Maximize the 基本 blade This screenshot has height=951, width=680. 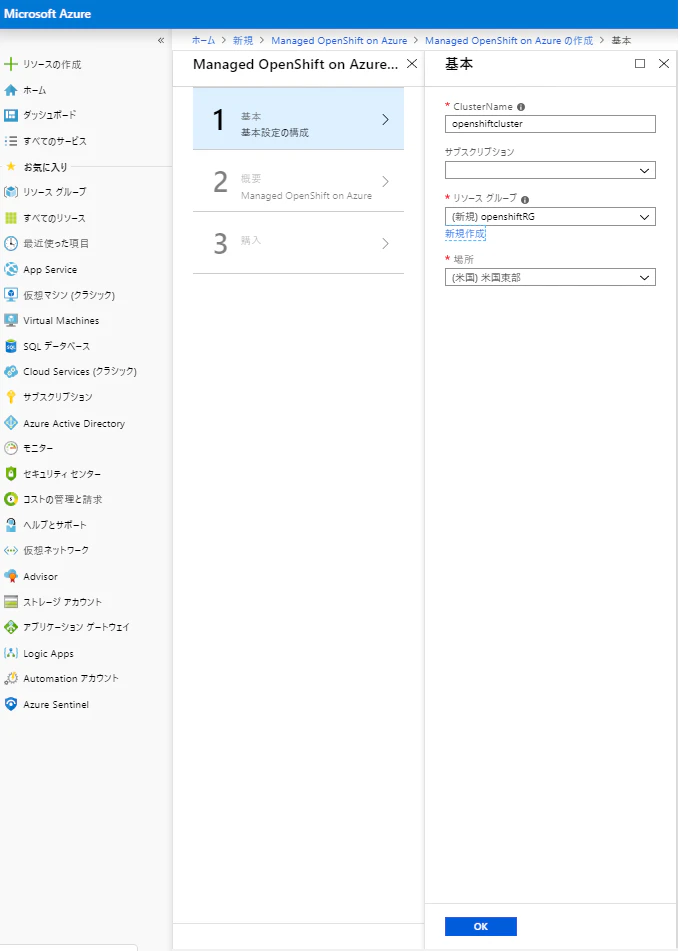coord(640,64)
